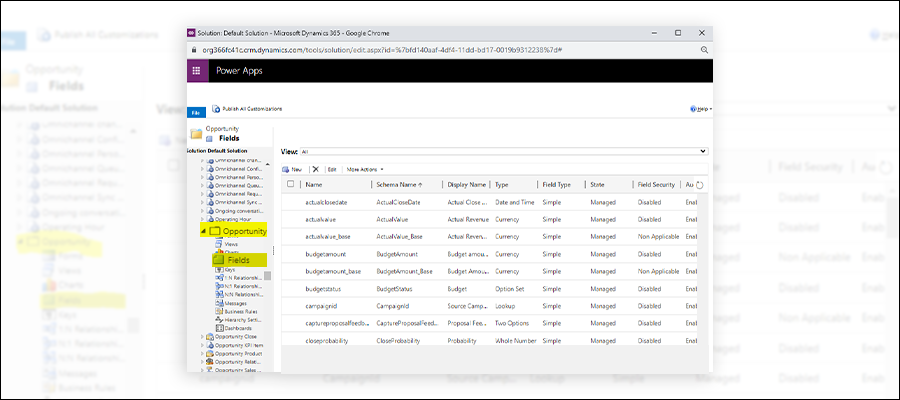Click the Chrome address bar URL

point(382,50)
